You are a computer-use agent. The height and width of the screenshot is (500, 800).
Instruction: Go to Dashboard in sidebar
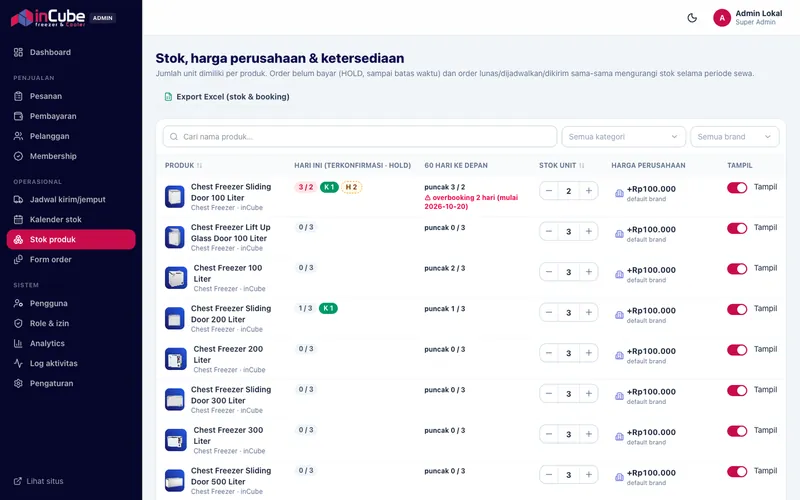coord(71,52)
